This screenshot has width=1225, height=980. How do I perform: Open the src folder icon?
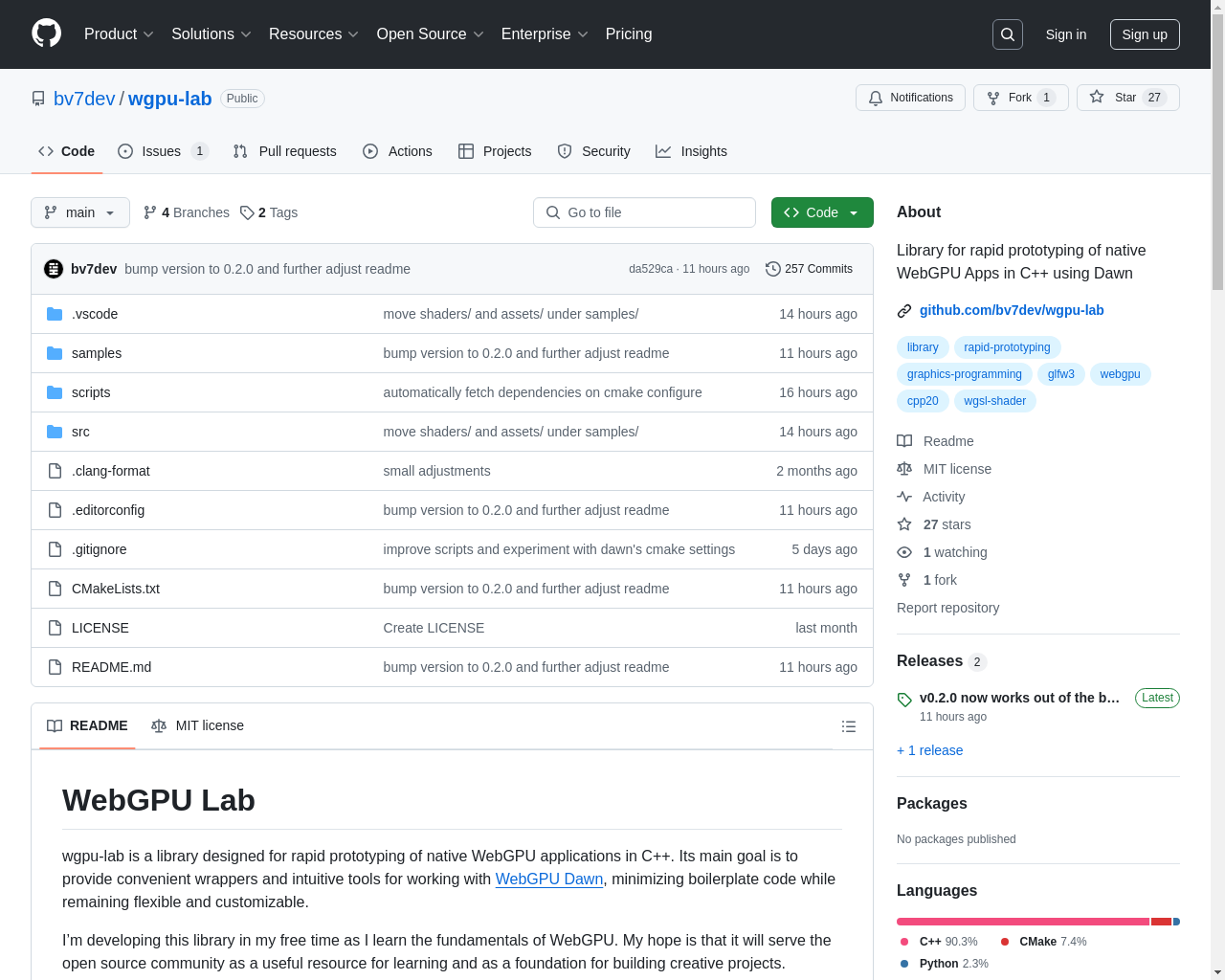(55, 432)
